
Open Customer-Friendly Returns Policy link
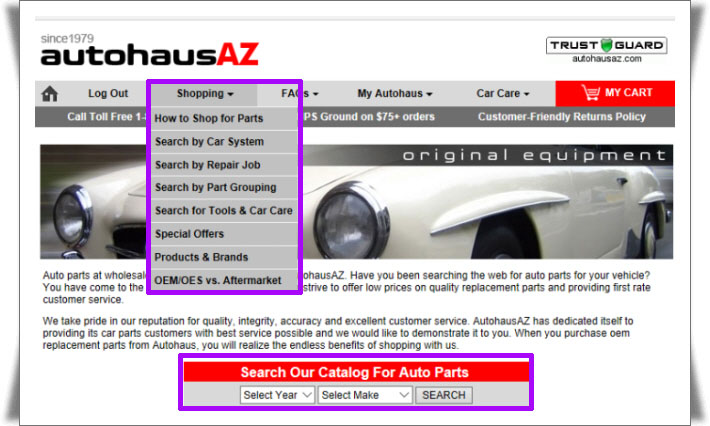(561, 117)
